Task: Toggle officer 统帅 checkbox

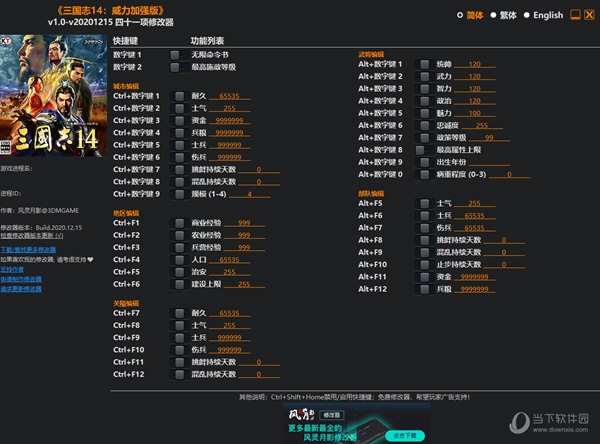Action: pyautogui.click(x=426, y=64)
